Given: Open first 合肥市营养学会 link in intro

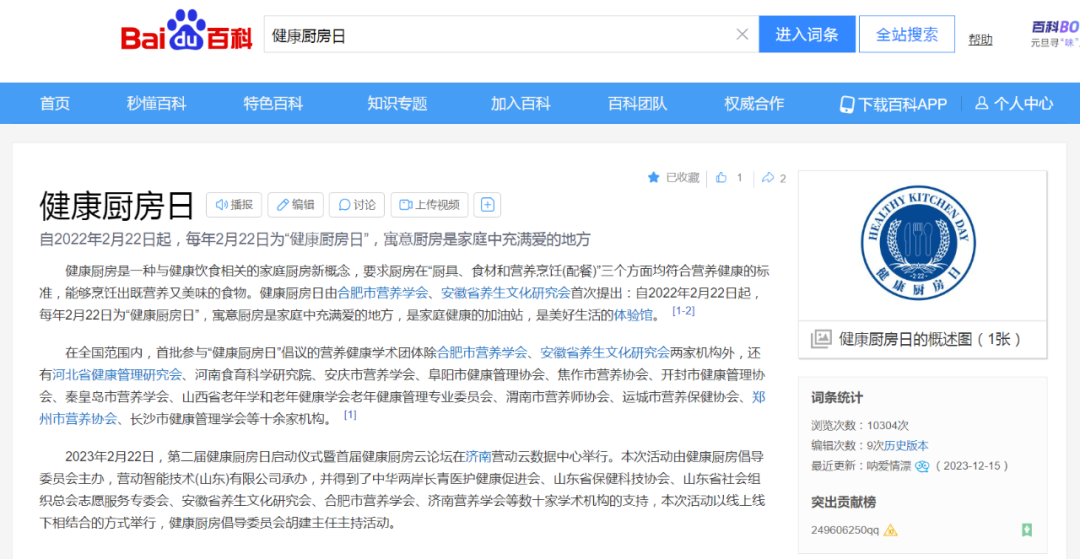Looking at the screenshot, I should [382, 292].
